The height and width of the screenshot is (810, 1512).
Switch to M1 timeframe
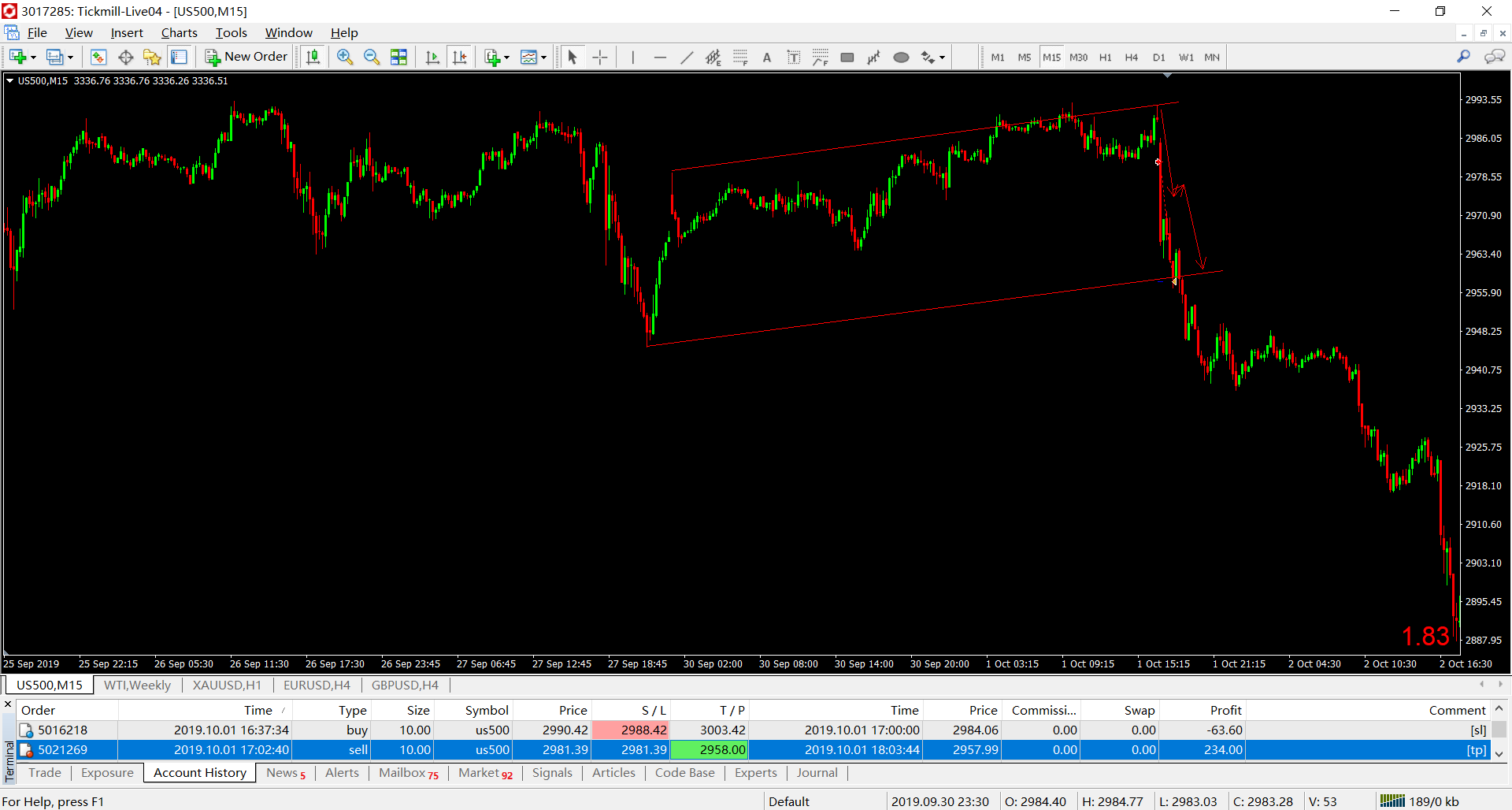(998, 57)
